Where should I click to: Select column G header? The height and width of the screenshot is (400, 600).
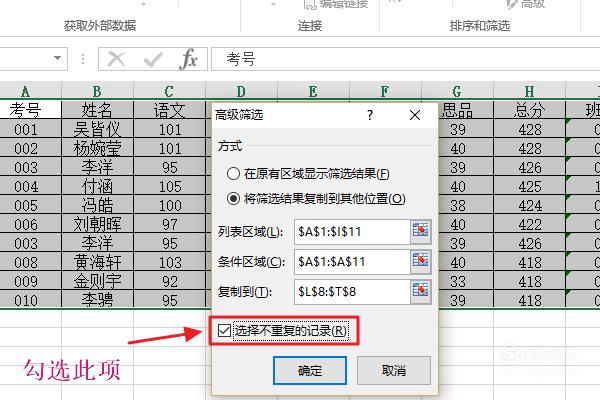[x=457, y=91]
